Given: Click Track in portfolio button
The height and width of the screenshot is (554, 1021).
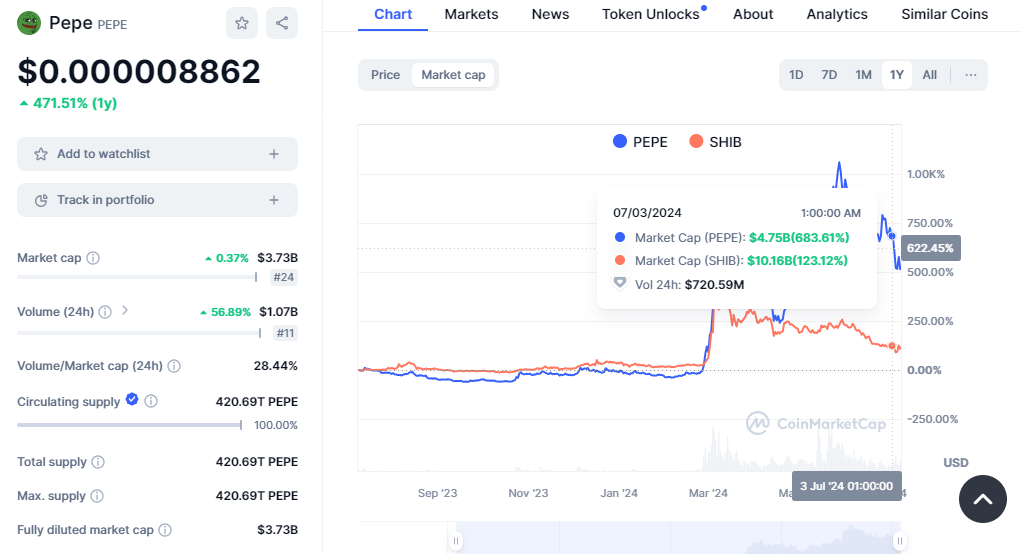Looking at the screenshot, I should [158, 200].
